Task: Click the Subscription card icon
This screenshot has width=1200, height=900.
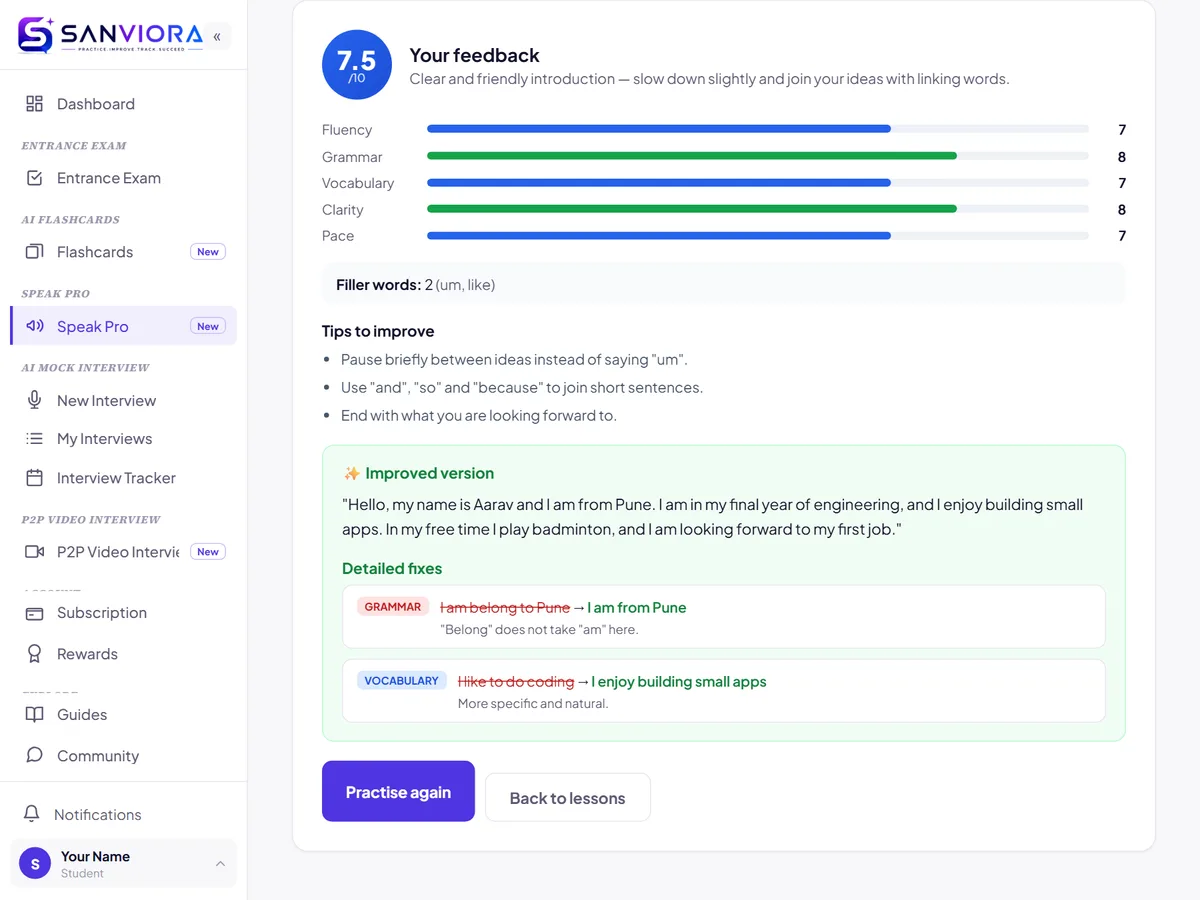Action: pyautogui.click(x=35, y=613)
